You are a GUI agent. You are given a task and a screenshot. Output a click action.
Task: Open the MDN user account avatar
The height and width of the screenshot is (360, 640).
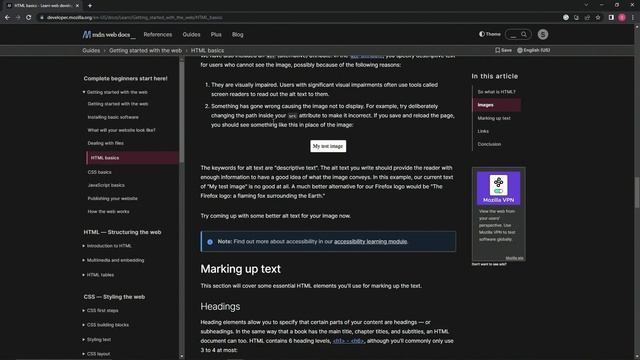542,34
